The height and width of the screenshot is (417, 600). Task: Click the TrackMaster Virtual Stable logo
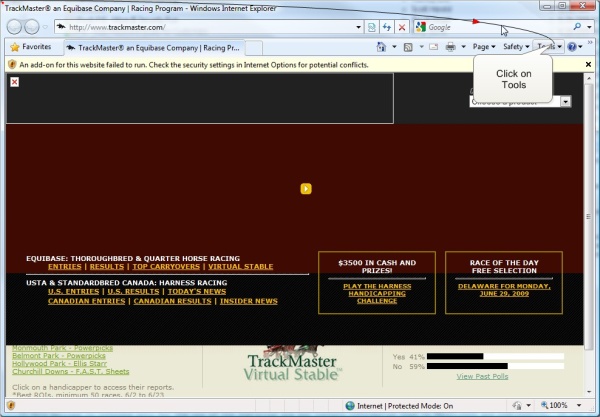coord(292,365)
